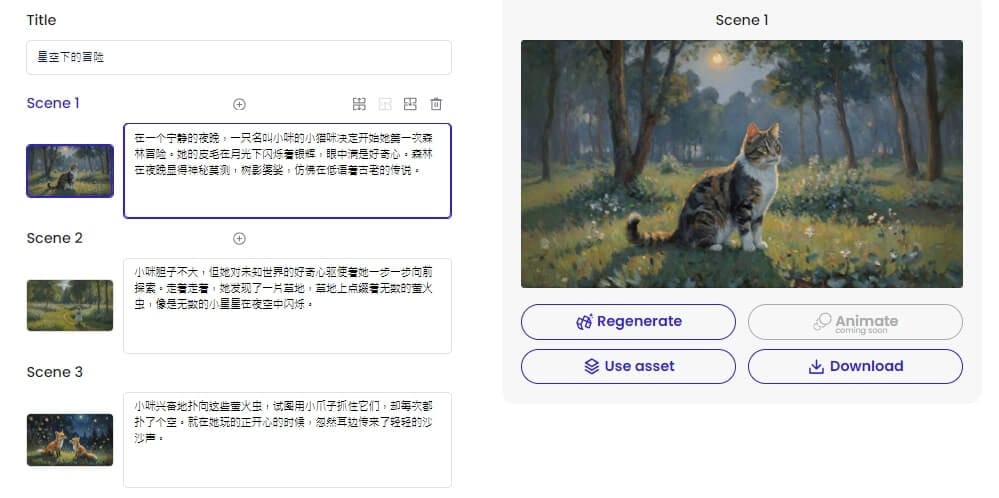This screenshot has width=999, height=498.
Task: Download the Scene 1 image
Action: click(x=855, y=366)
